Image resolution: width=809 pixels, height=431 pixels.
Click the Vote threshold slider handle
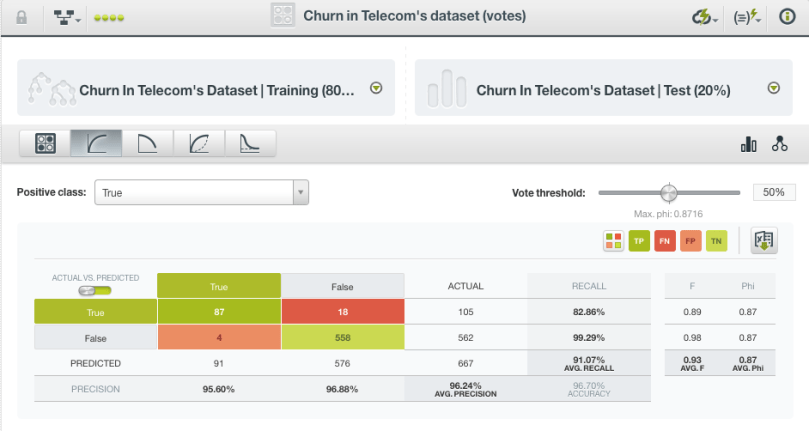coord(669,193)
